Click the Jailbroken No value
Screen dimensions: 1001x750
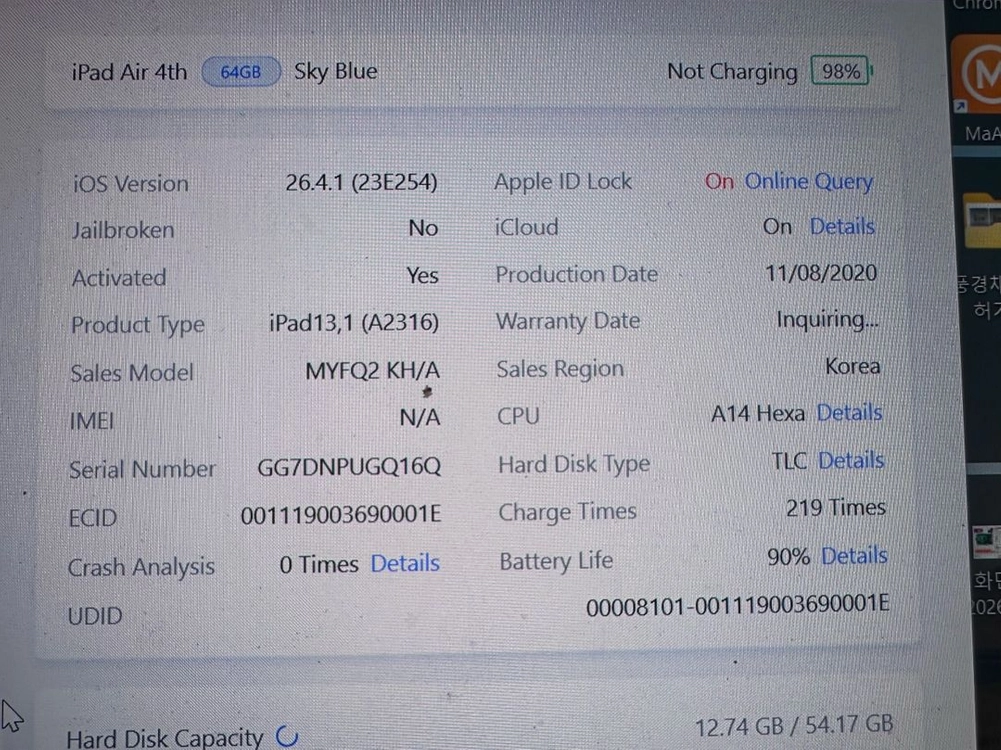pos(423,228)
